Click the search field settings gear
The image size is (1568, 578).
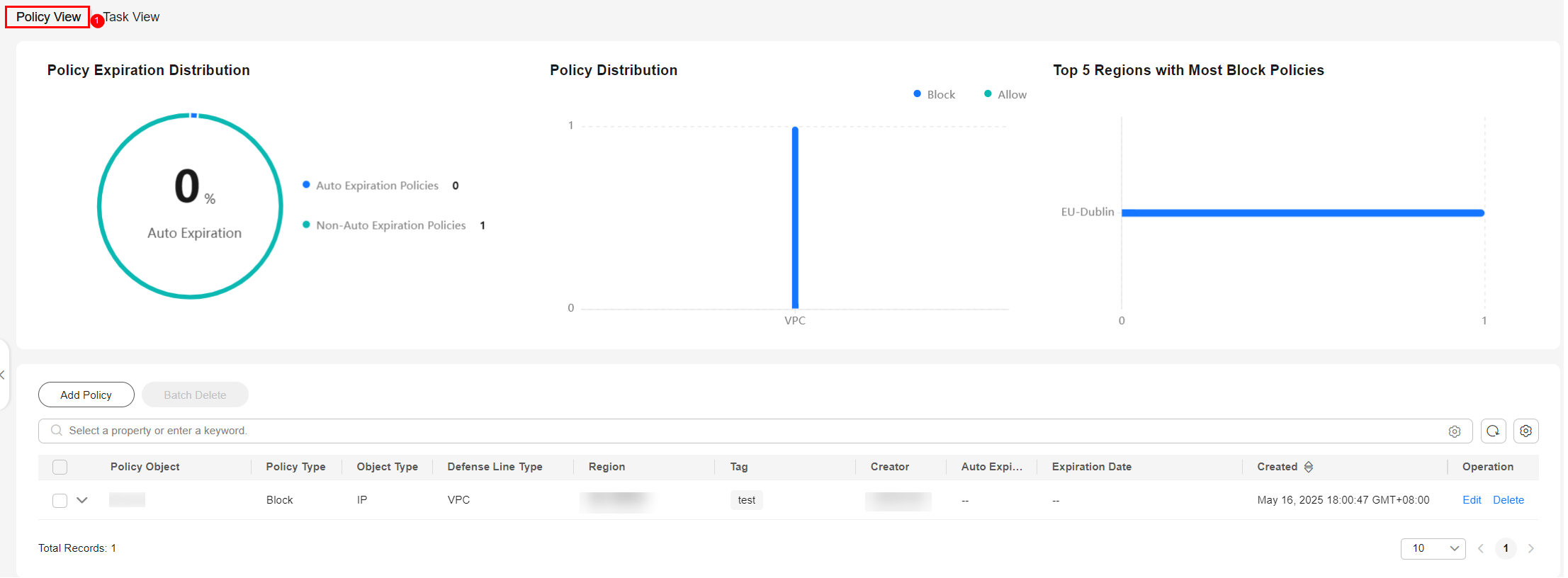point(1455,431)
